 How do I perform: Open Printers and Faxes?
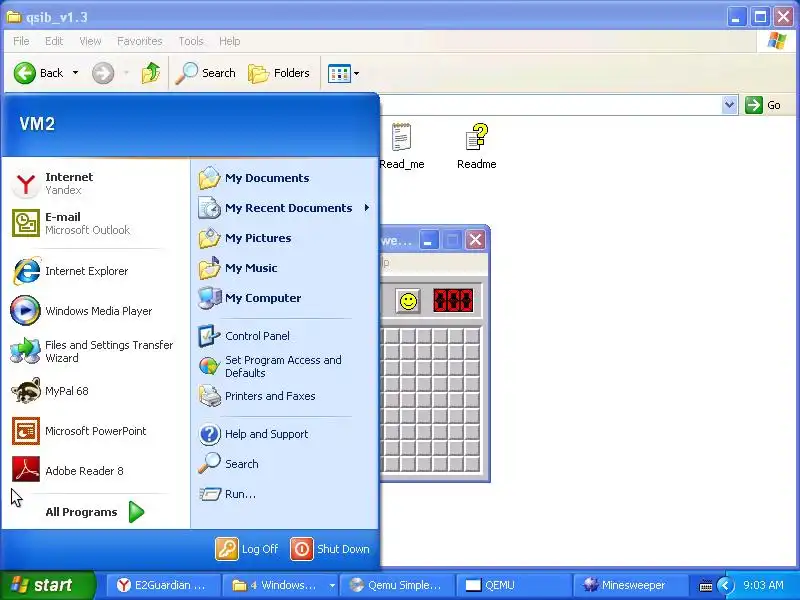(x=284, y=396)
